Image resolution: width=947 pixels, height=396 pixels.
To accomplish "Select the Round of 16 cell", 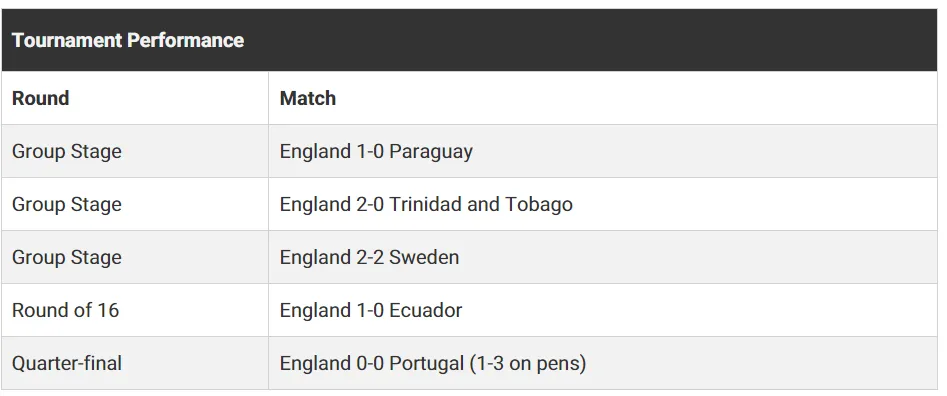I will point(135,310).
